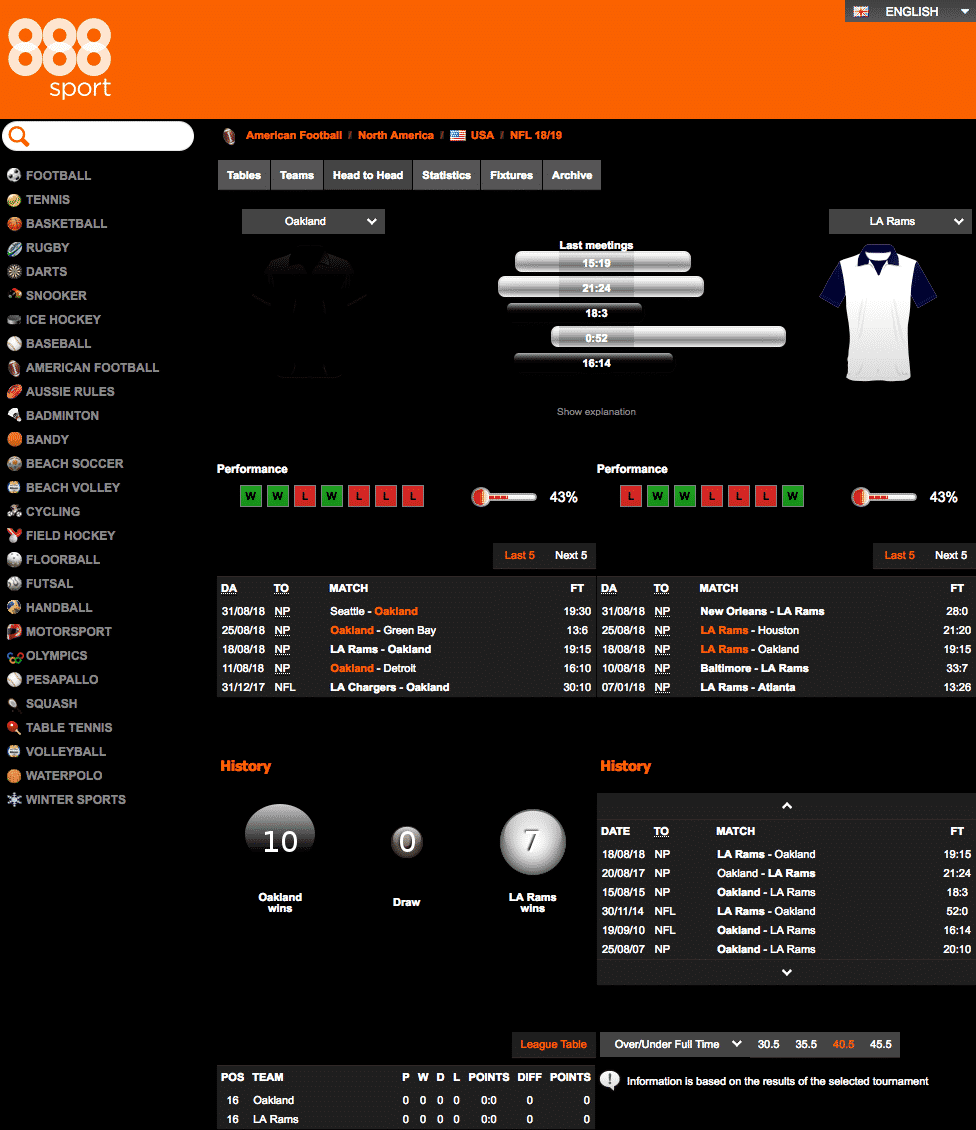Viewport: 976px width, 1130px height.
Task: Click the NFL 18/19 breadcrumb link
Action: [536, 135]
